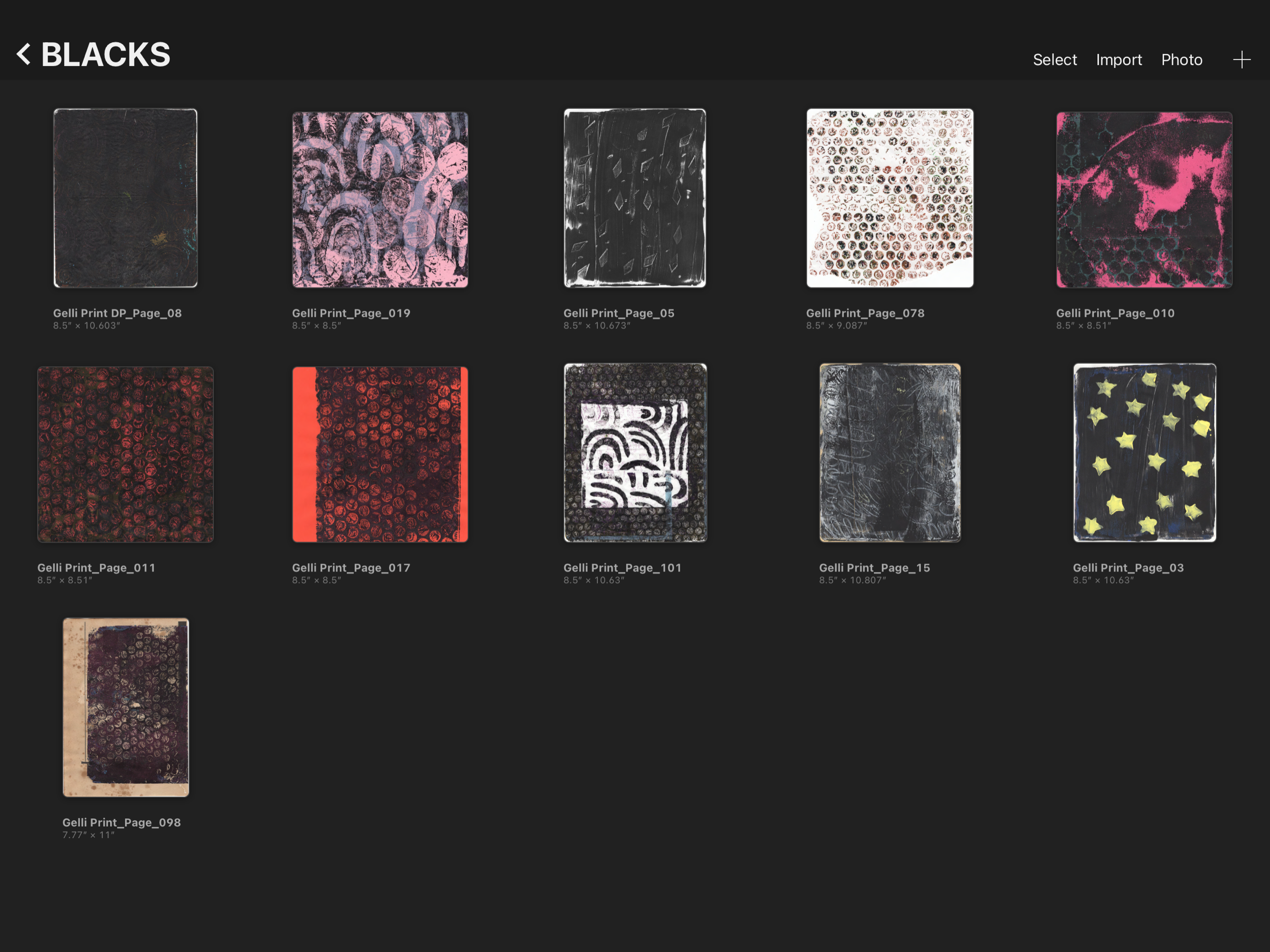Open the yellow stars Gelli Print_Page_03 artwork
This screenshot has width=1270, height=952.
coord(1144,453)
